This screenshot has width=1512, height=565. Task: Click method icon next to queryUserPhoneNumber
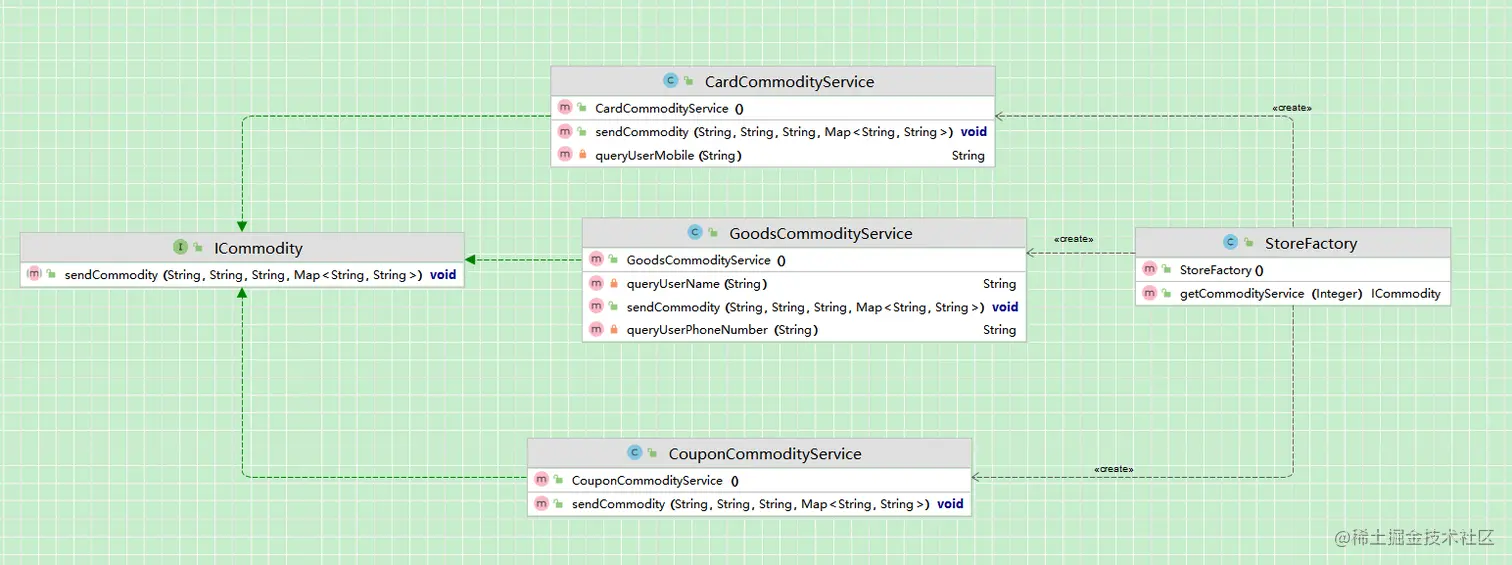click(x=596, y=330)
